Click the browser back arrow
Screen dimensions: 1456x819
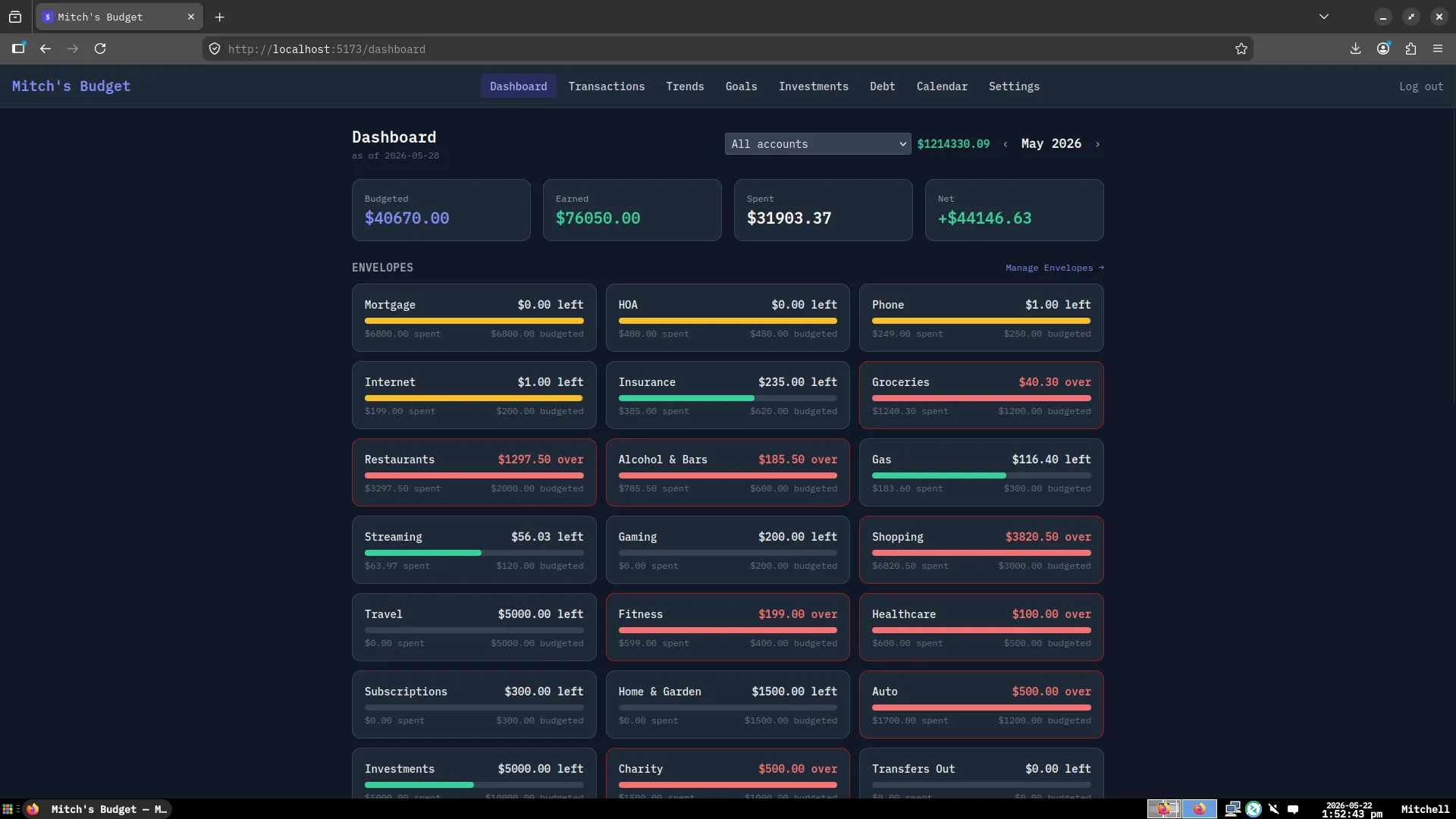45,49
